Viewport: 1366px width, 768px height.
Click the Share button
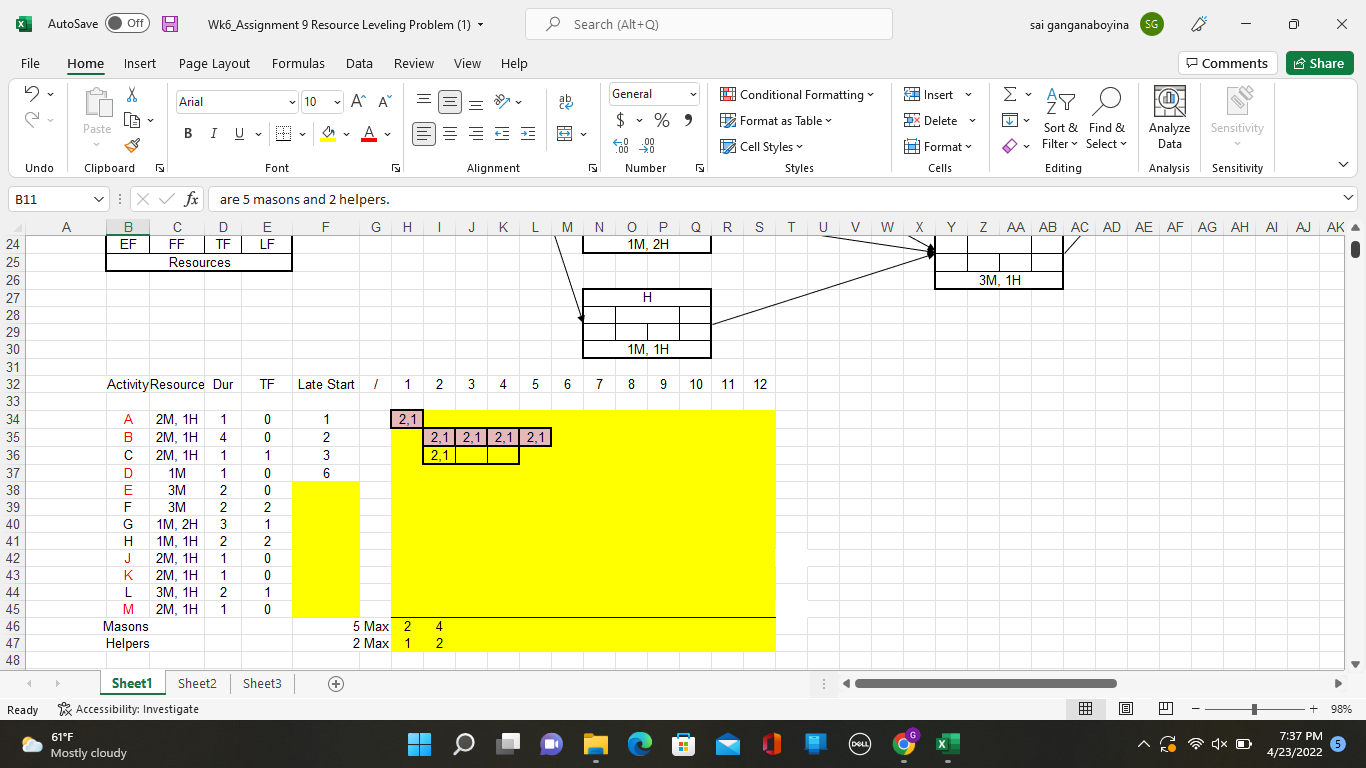pos(1318,63)
